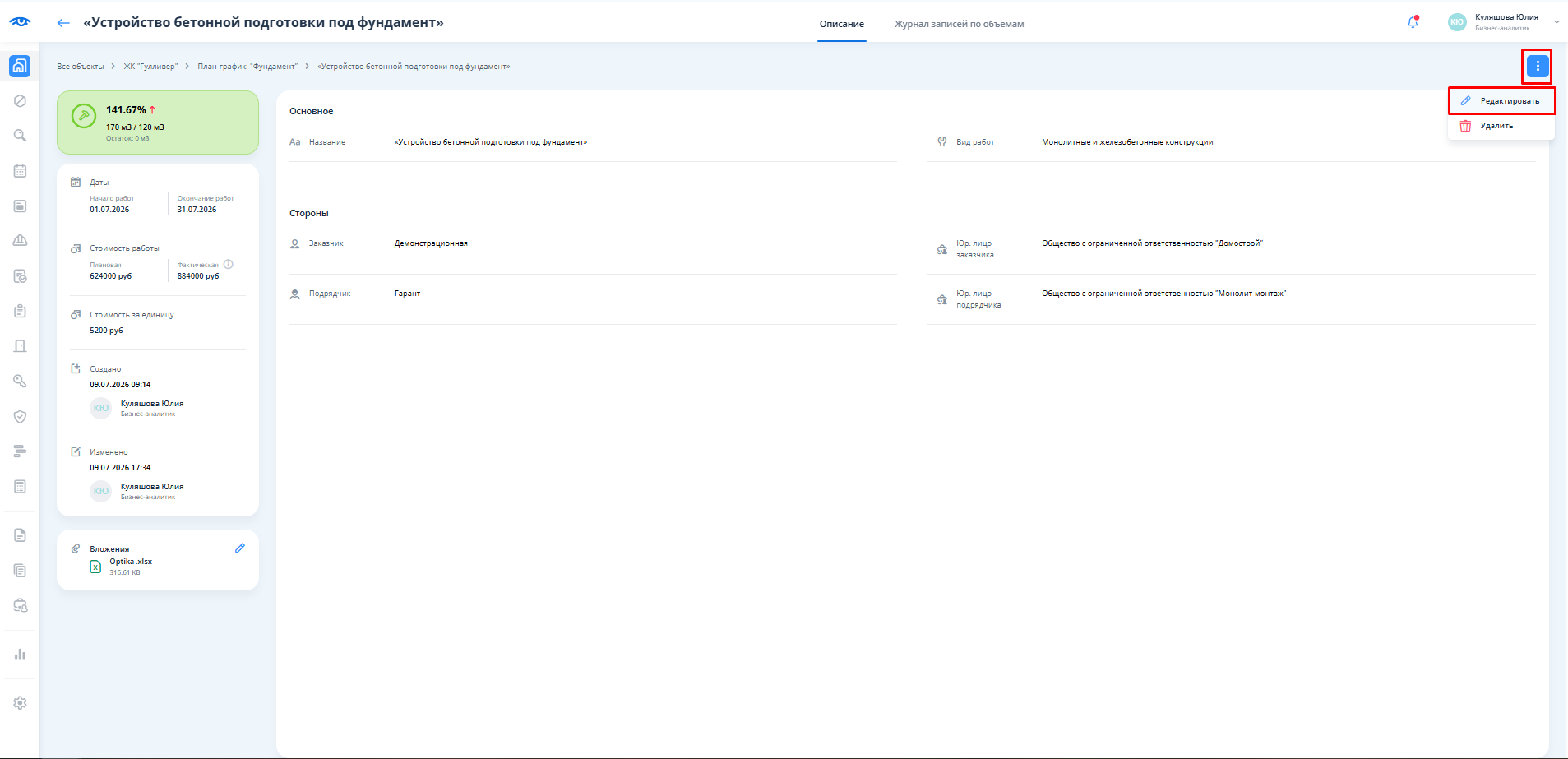Click the last breadcrumb «Устройство бетонной подготовки под фундамент»
The image size is (1568, 759).
[414, 67]
